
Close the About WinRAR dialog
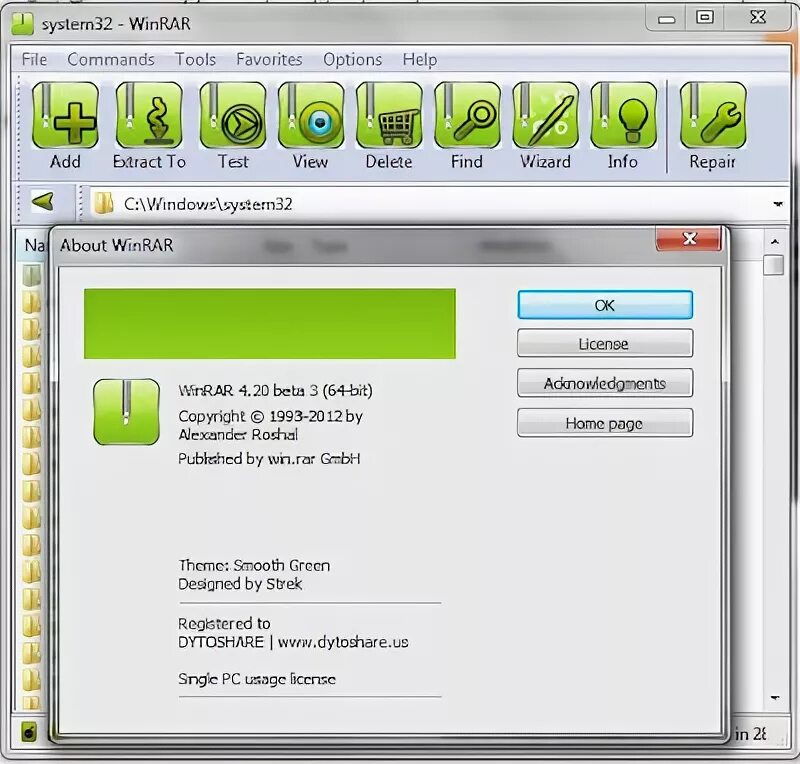(689, 238)
